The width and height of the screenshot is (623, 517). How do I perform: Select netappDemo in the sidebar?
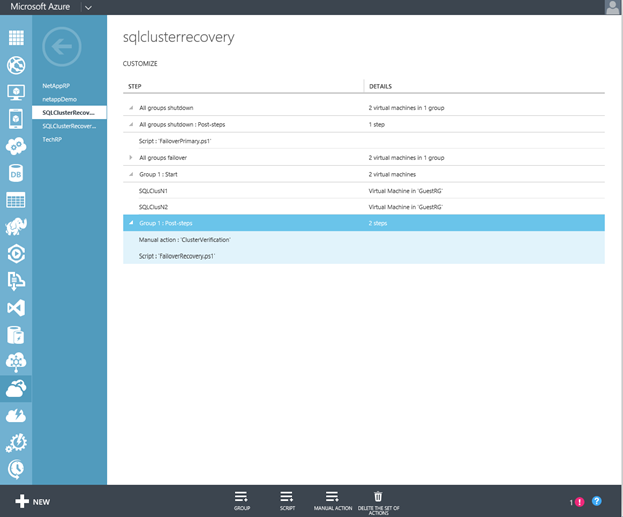(60, 99)
